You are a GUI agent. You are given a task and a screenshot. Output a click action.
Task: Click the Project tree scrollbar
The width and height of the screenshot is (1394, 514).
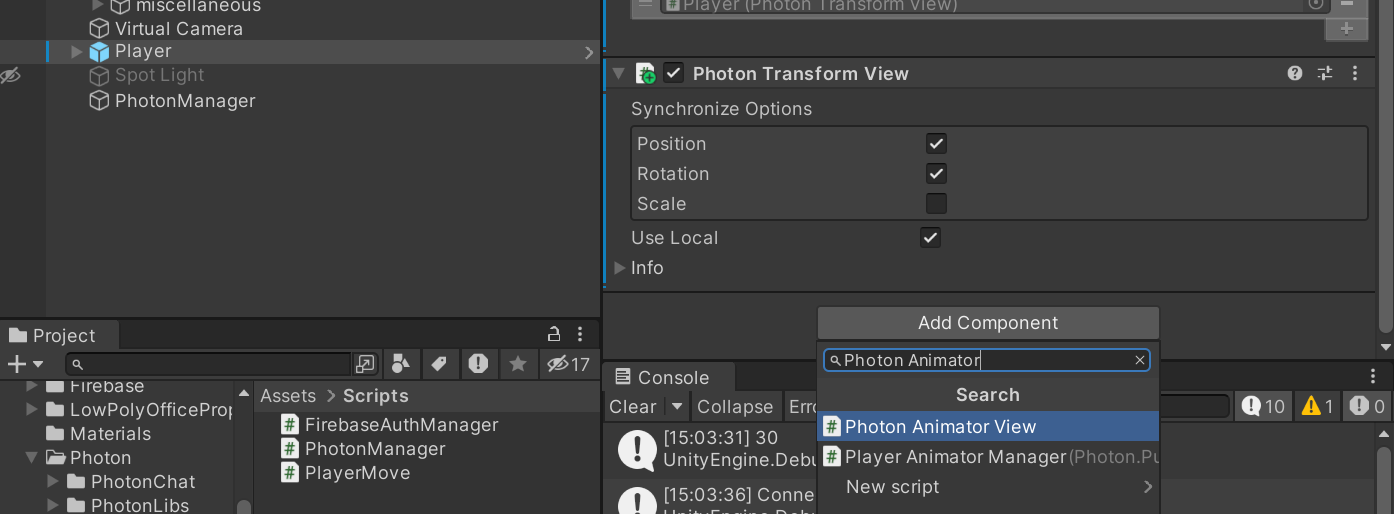[243, 507]
